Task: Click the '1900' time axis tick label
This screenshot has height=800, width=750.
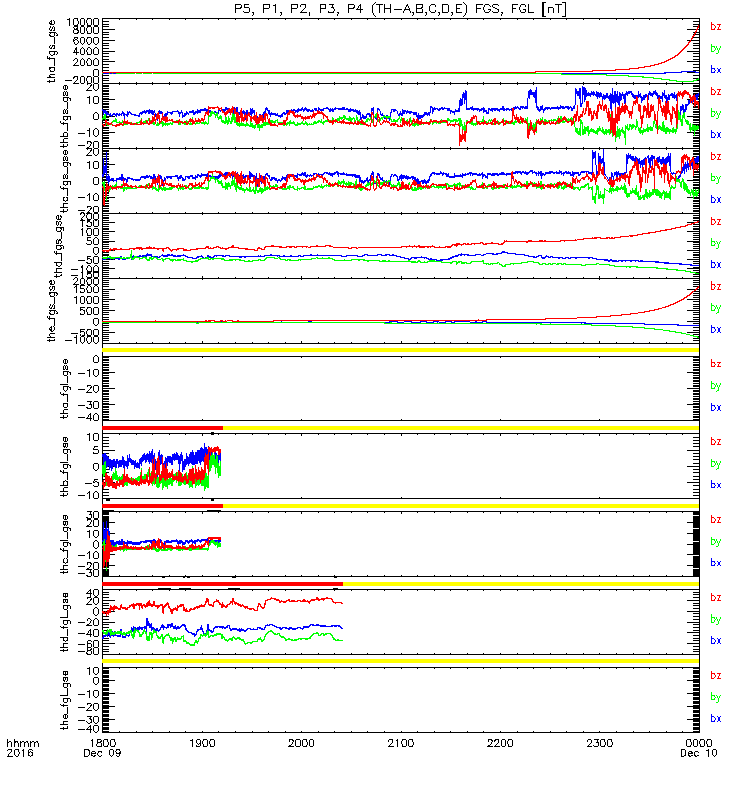Action: (202, 743)
